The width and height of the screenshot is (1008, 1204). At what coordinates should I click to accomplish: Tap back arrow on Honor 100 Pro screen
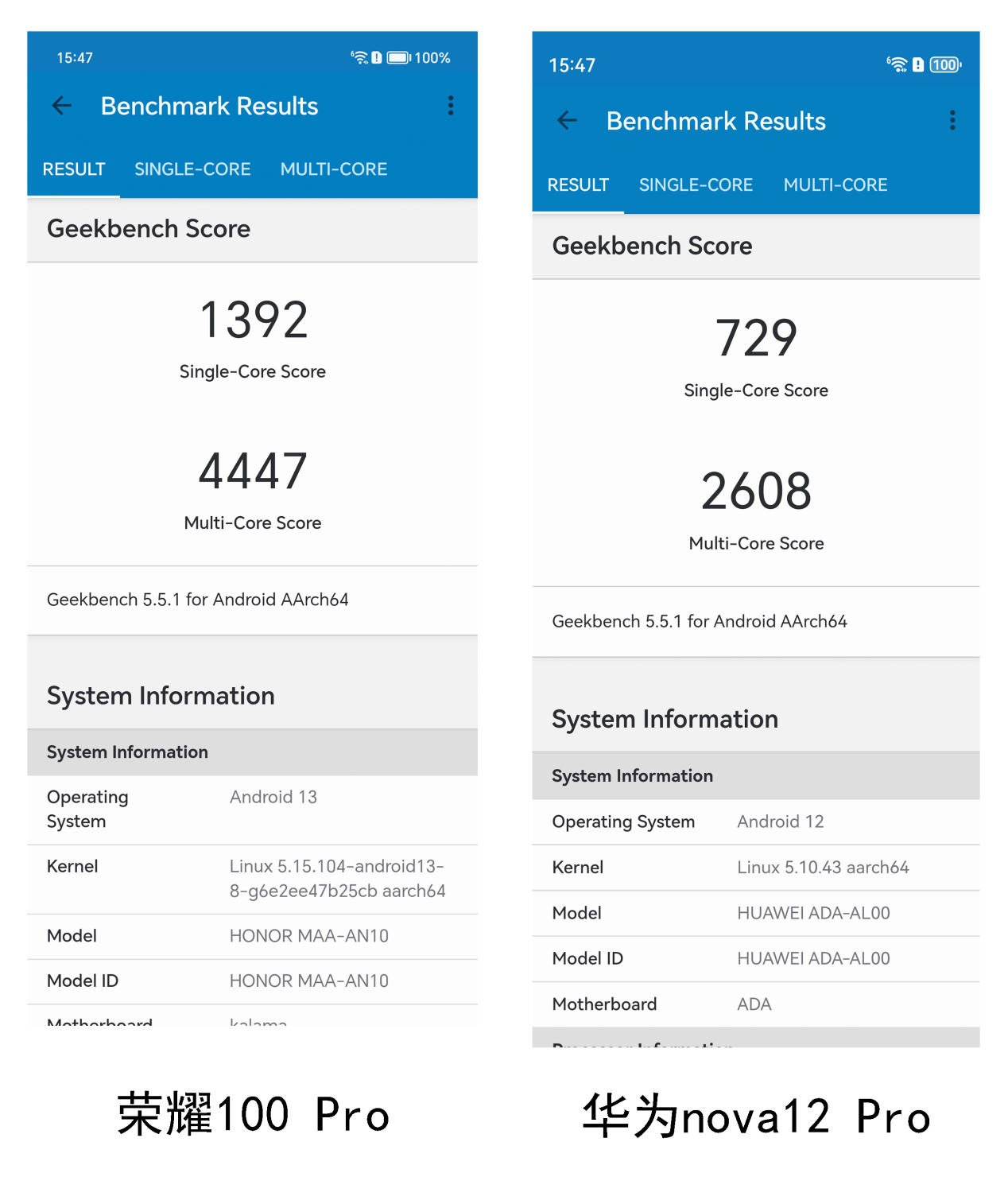coord(62,106)
